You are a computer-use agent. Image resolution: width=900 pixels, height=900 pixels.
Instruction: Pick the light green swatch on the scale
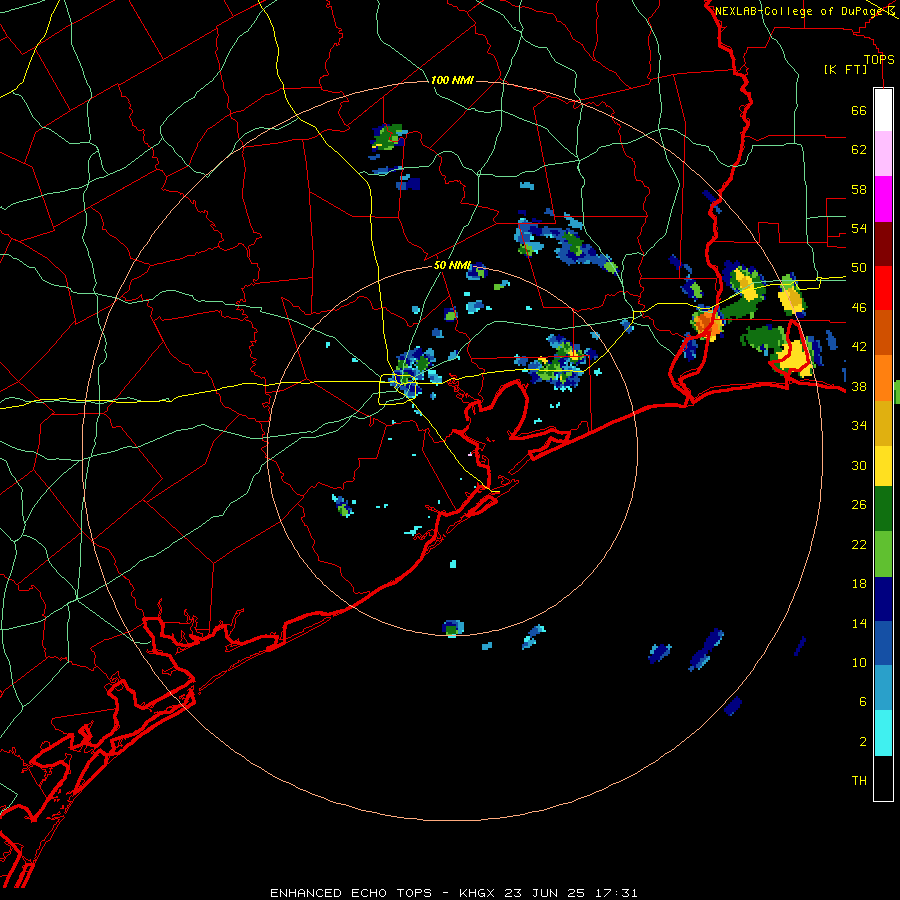[883, 554]
